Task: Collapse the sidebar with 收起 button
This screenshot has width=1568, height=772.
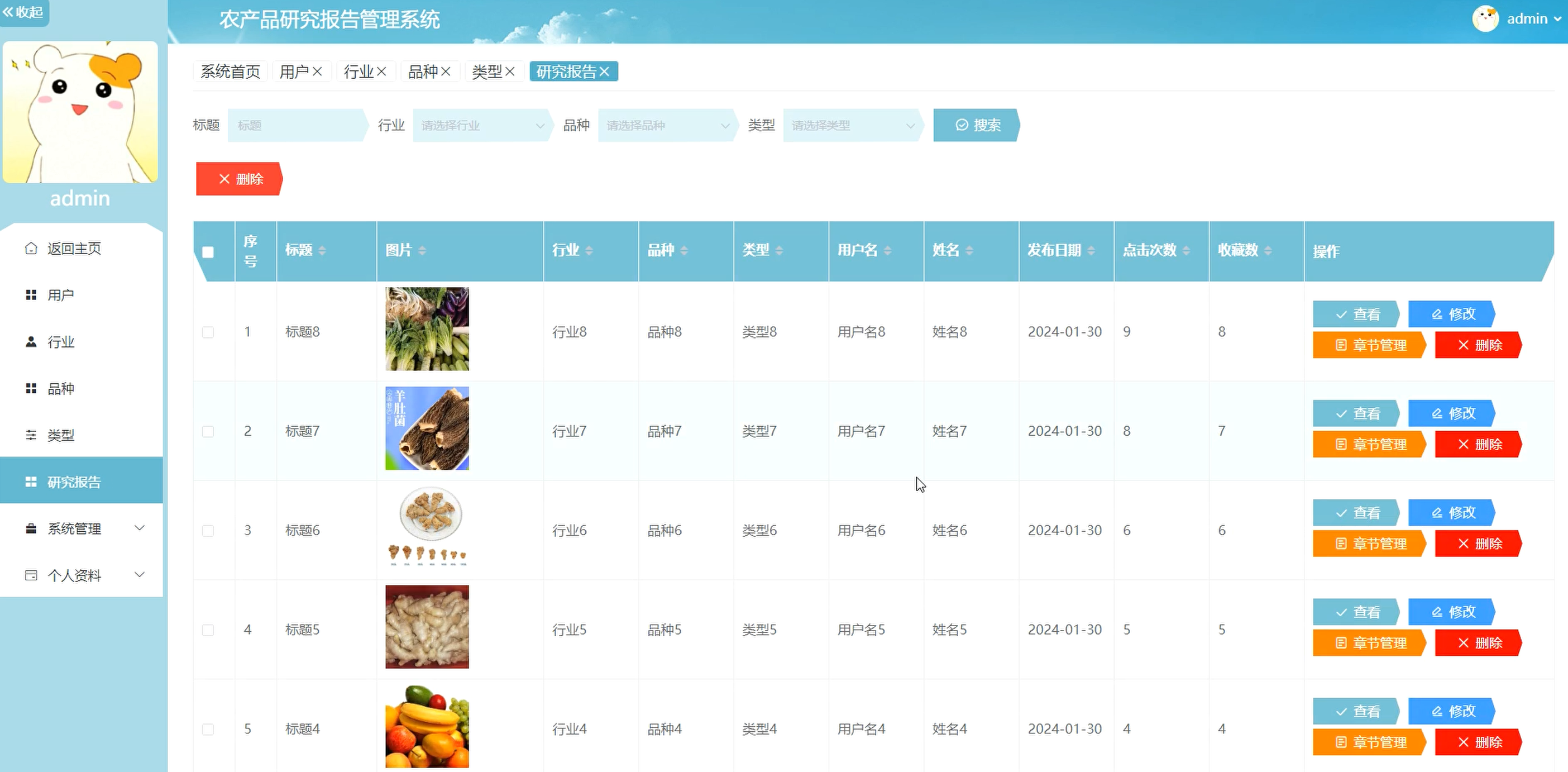Action: (24, 12)
